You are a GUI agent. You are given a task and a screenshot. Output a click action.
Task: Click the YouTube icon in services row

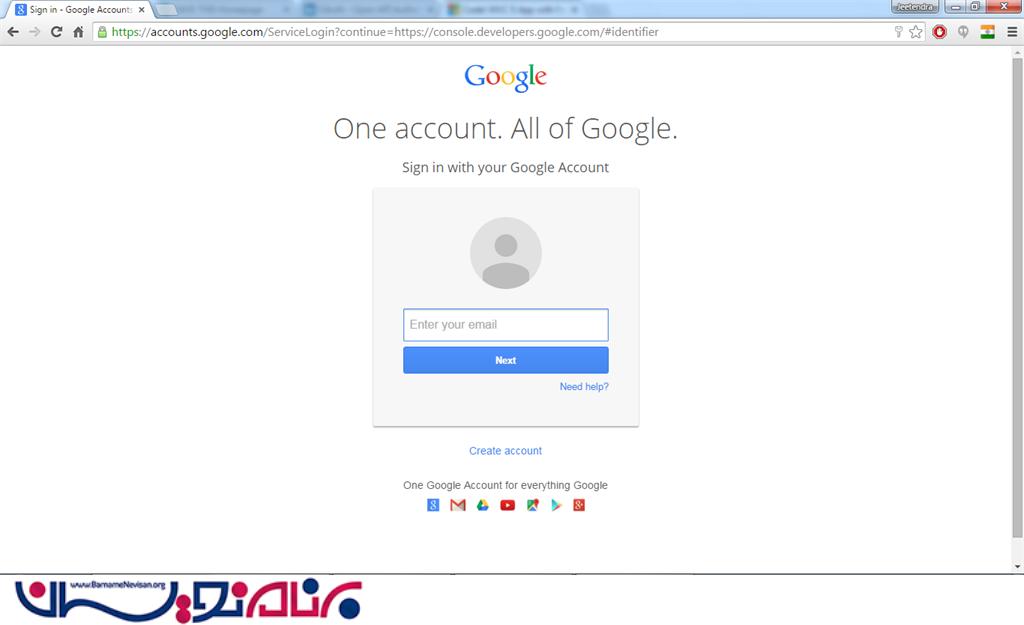pos(507,505)
